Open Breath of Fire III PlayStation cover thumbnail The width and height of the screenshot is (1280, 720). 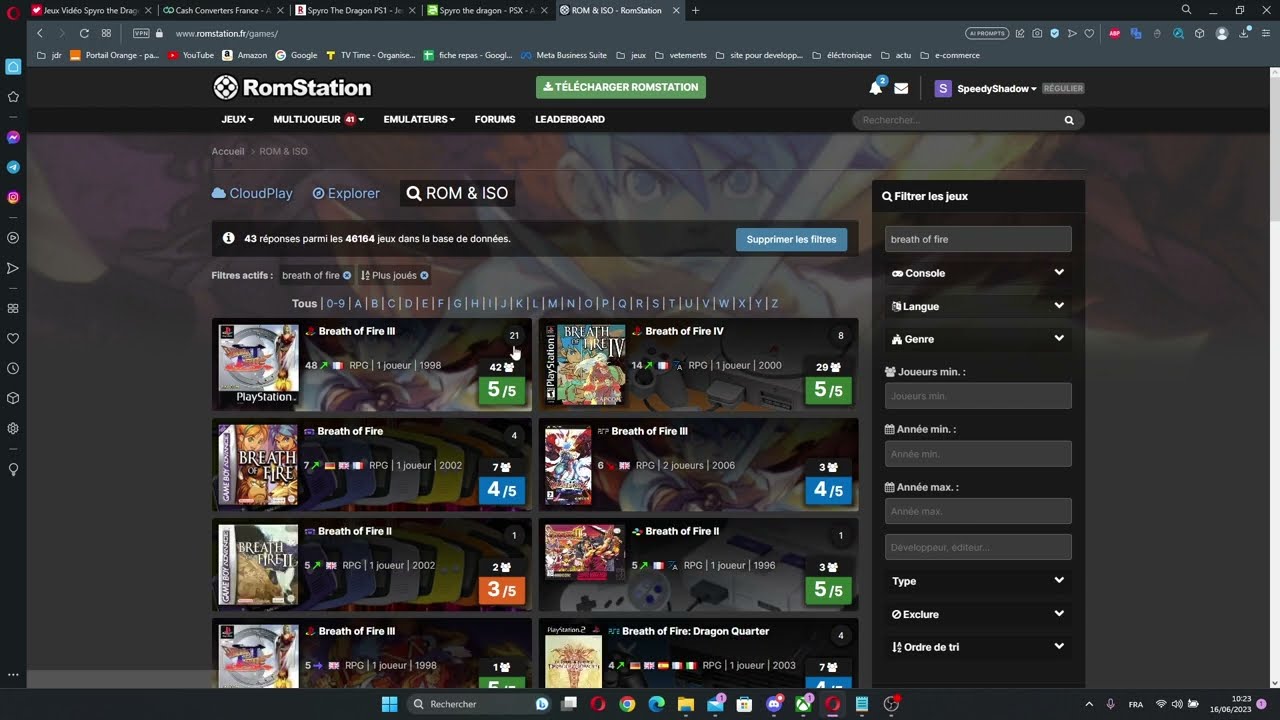[258, 365]
